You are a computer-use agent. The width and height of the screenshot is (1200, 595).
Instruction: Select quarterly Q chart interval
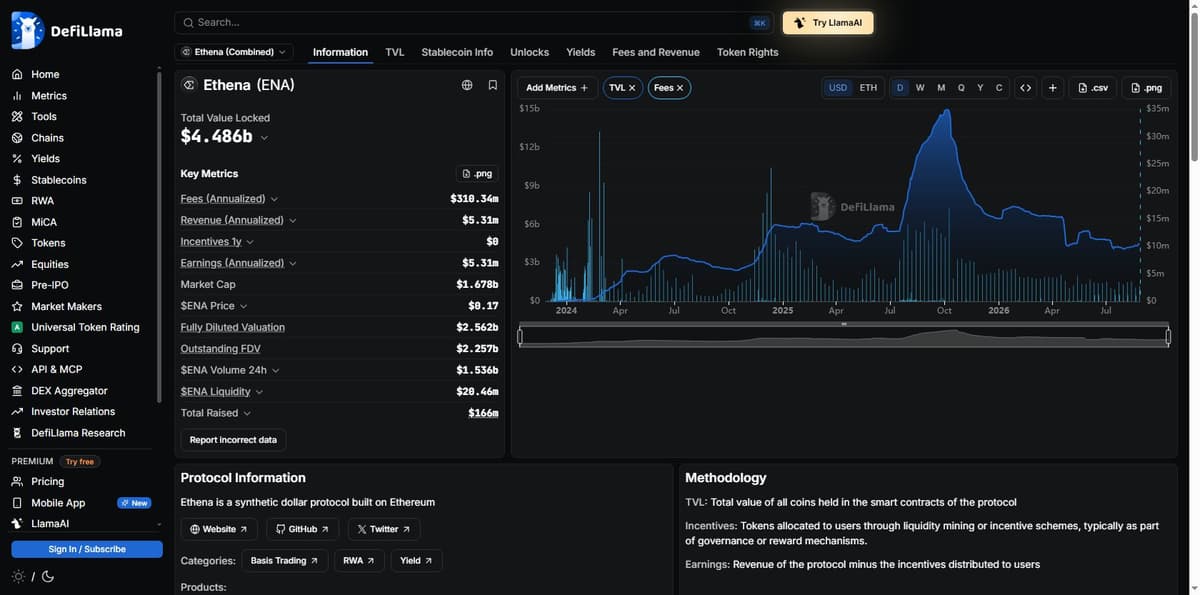(961, 88)
